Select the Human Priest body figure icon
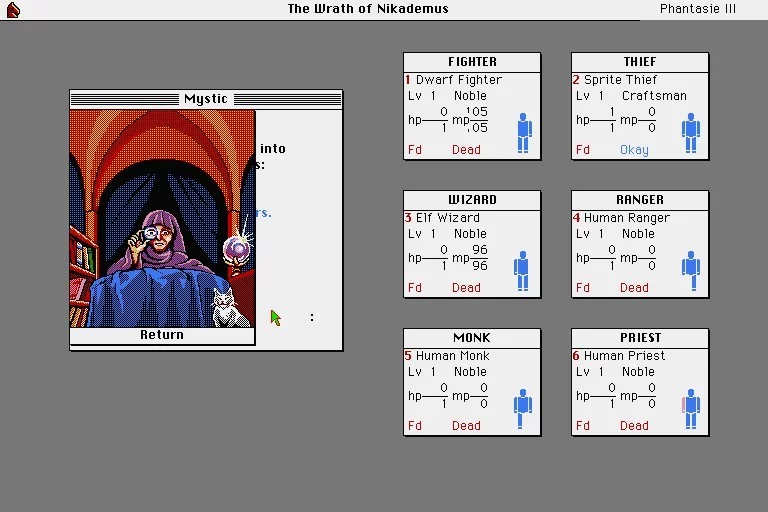This screenshot has height=512, width=768. click(691, 409)
